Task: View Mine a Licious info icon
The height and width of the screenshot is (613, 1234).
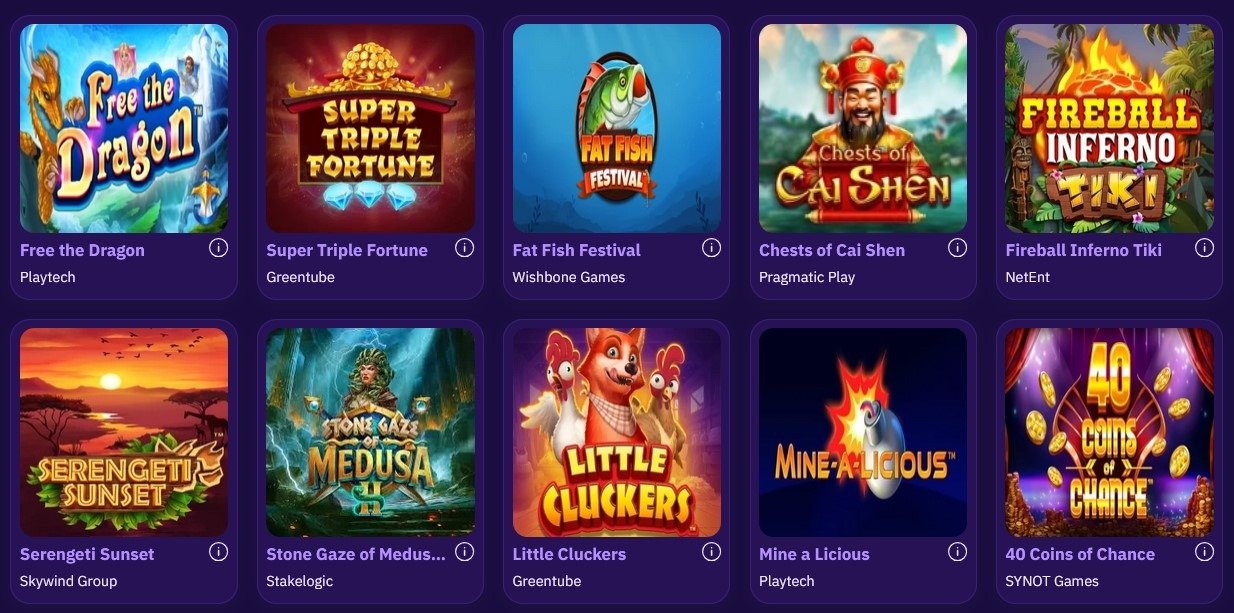Action: pyautogui.click(x=957, y=552)
